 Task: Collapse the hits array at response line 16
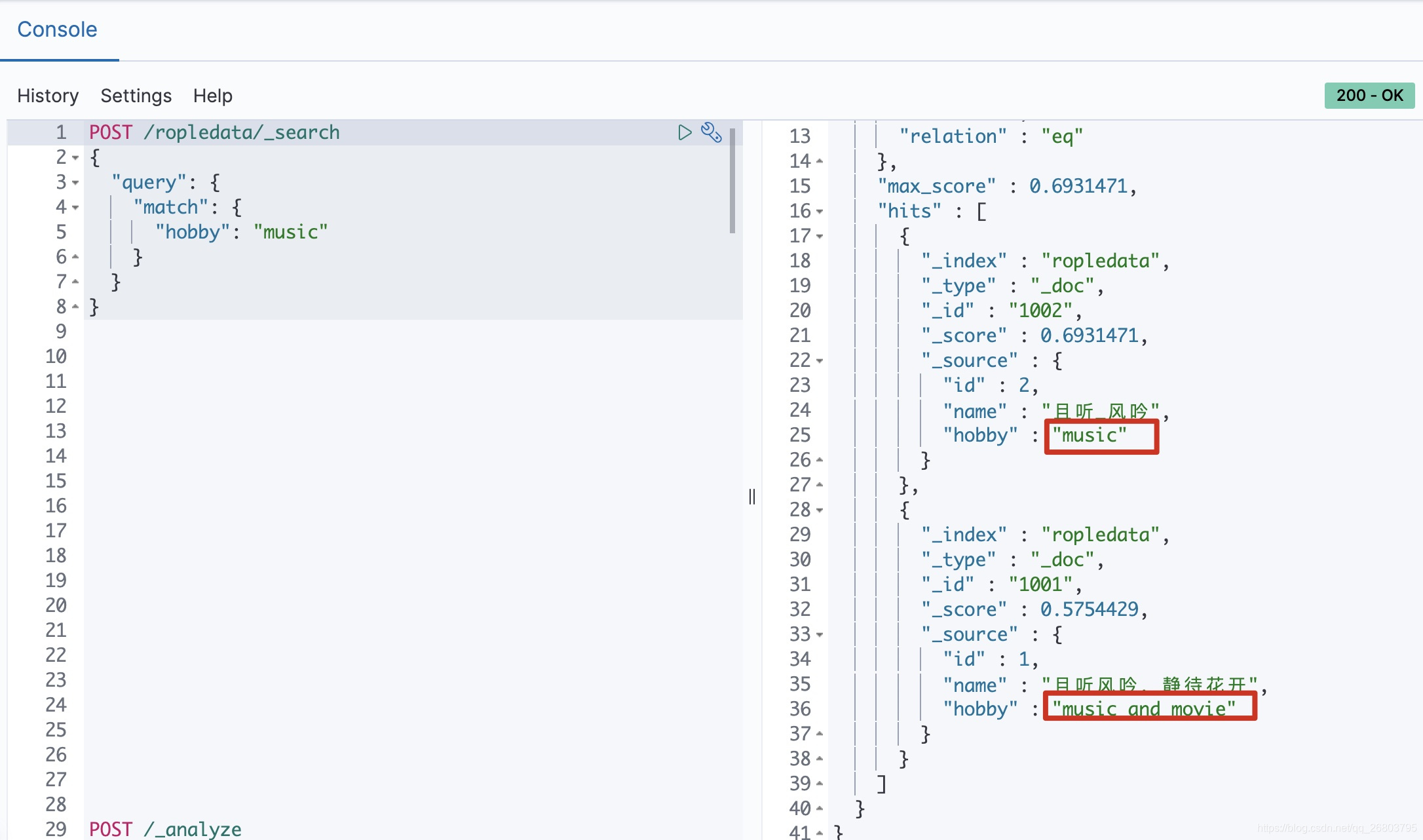click(x=820, y=212)
